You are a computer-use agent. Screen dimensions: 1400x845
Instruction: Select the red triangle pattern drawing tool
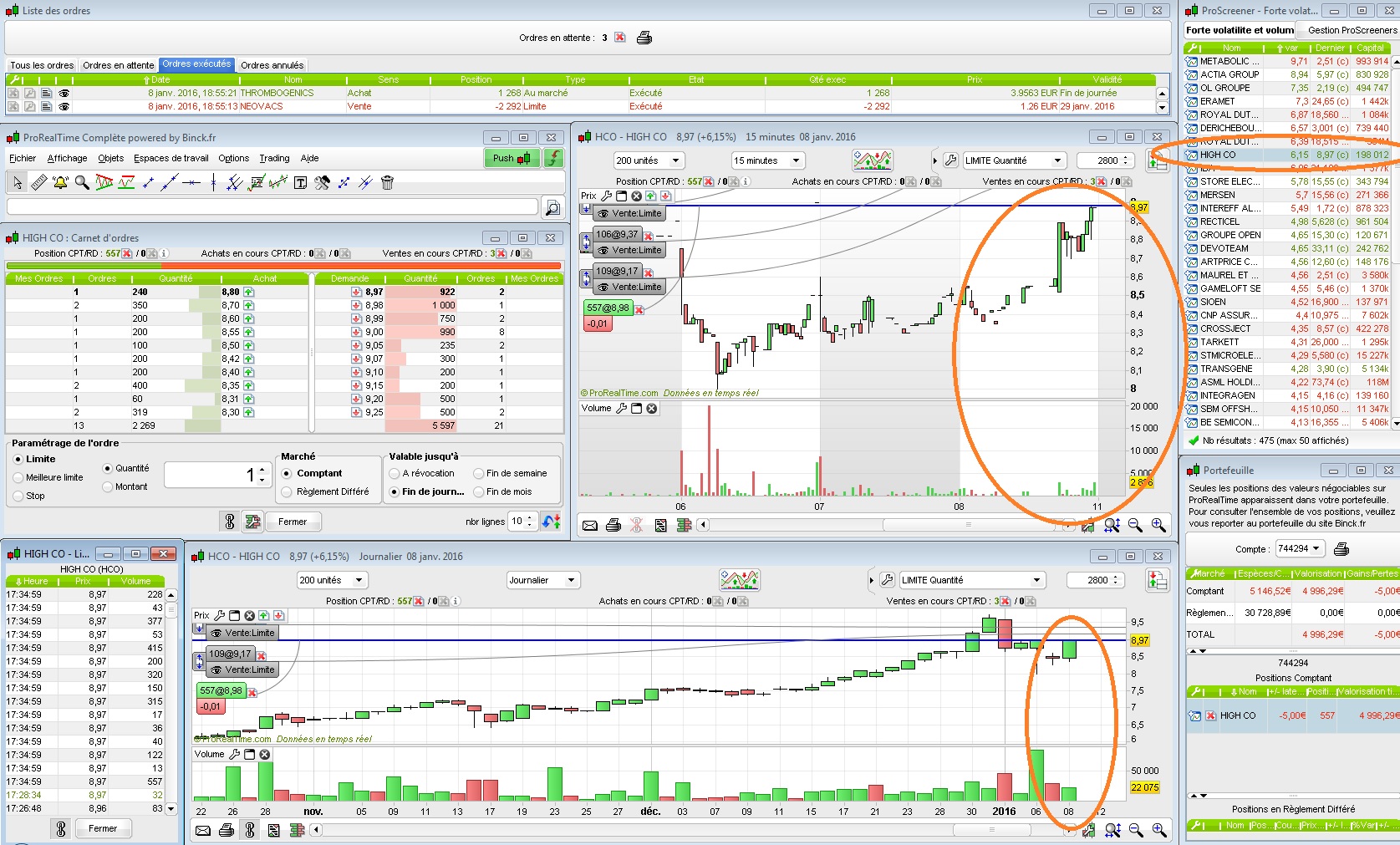click(104, 182)
